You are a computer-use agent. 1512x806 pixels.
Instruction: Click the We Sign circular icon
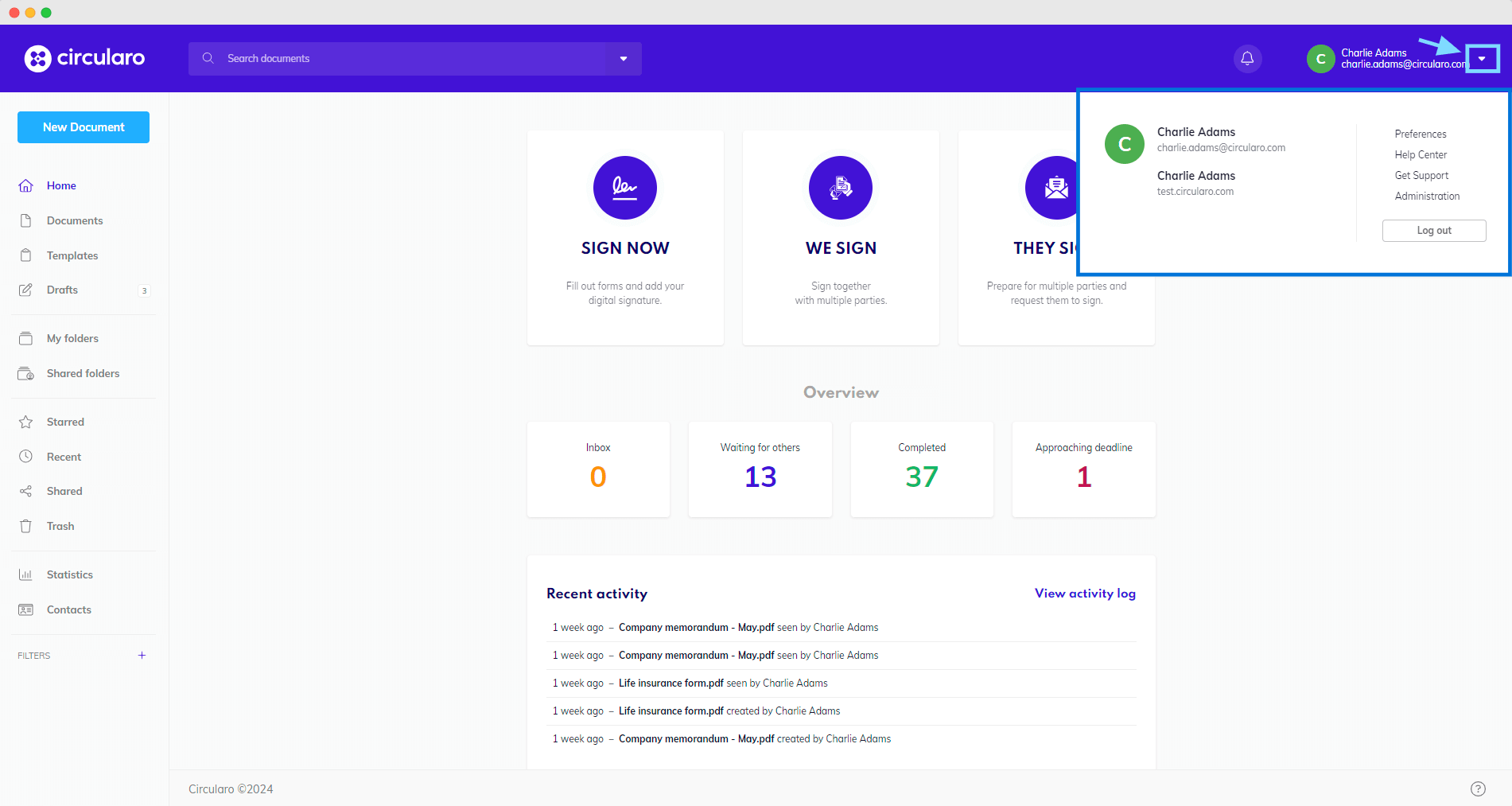pyautogui.click(x=840, y=188)
